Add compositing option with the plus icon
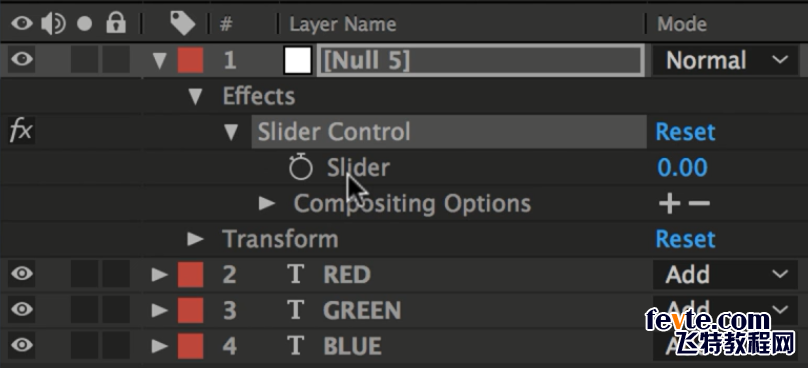The image size is (808, 368). point(669,204)
